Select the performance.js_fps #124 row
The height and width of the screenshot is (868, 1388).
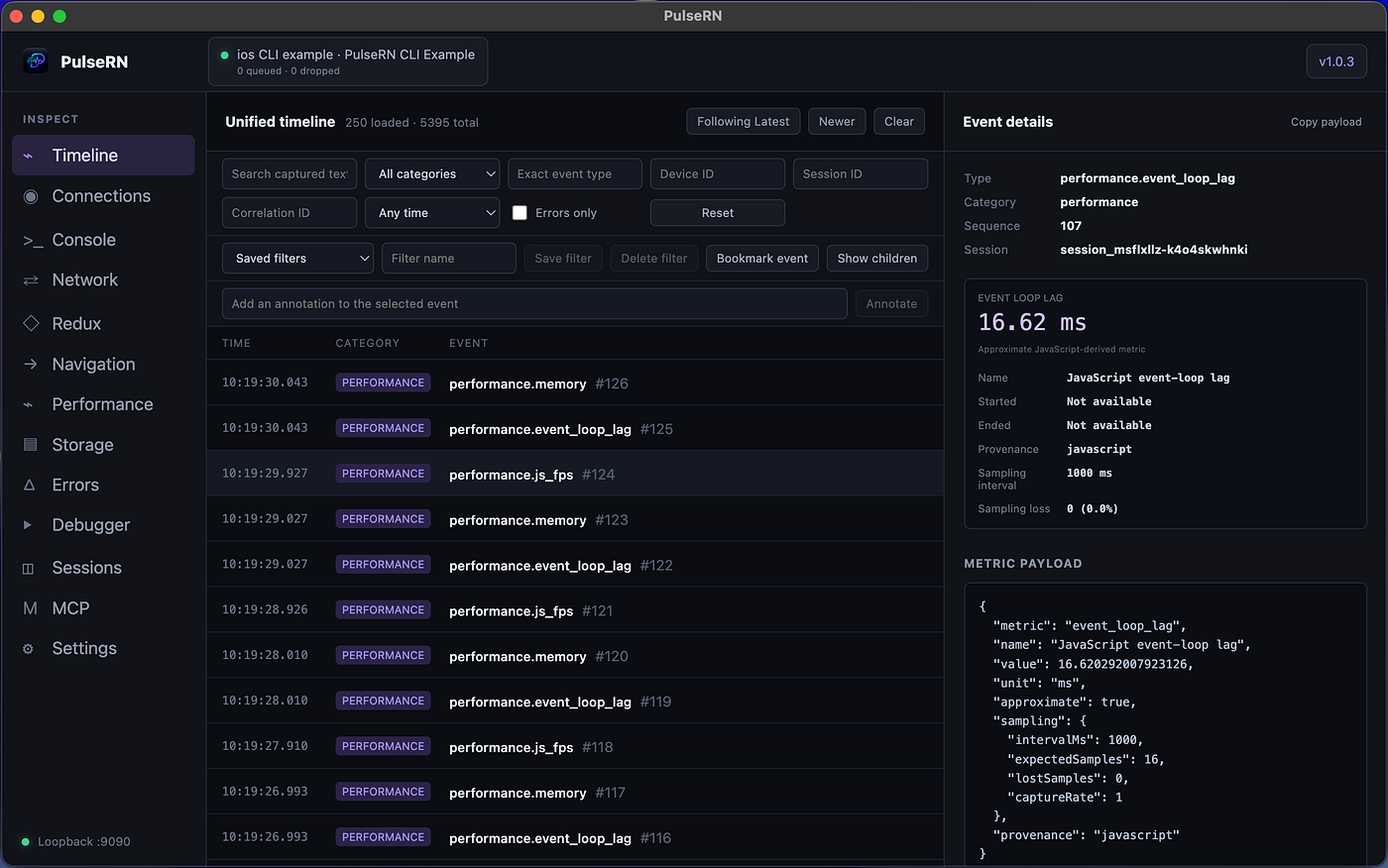(575, 474)
